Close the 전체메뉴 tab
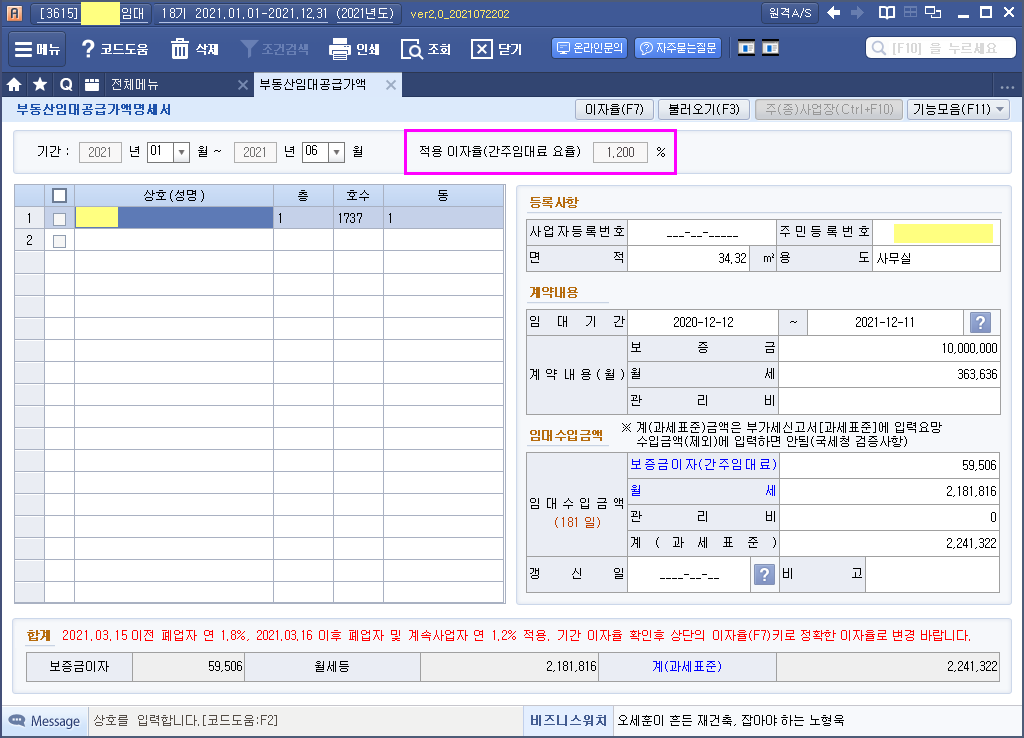1024x738 pixels. click(x=243, y=85)
